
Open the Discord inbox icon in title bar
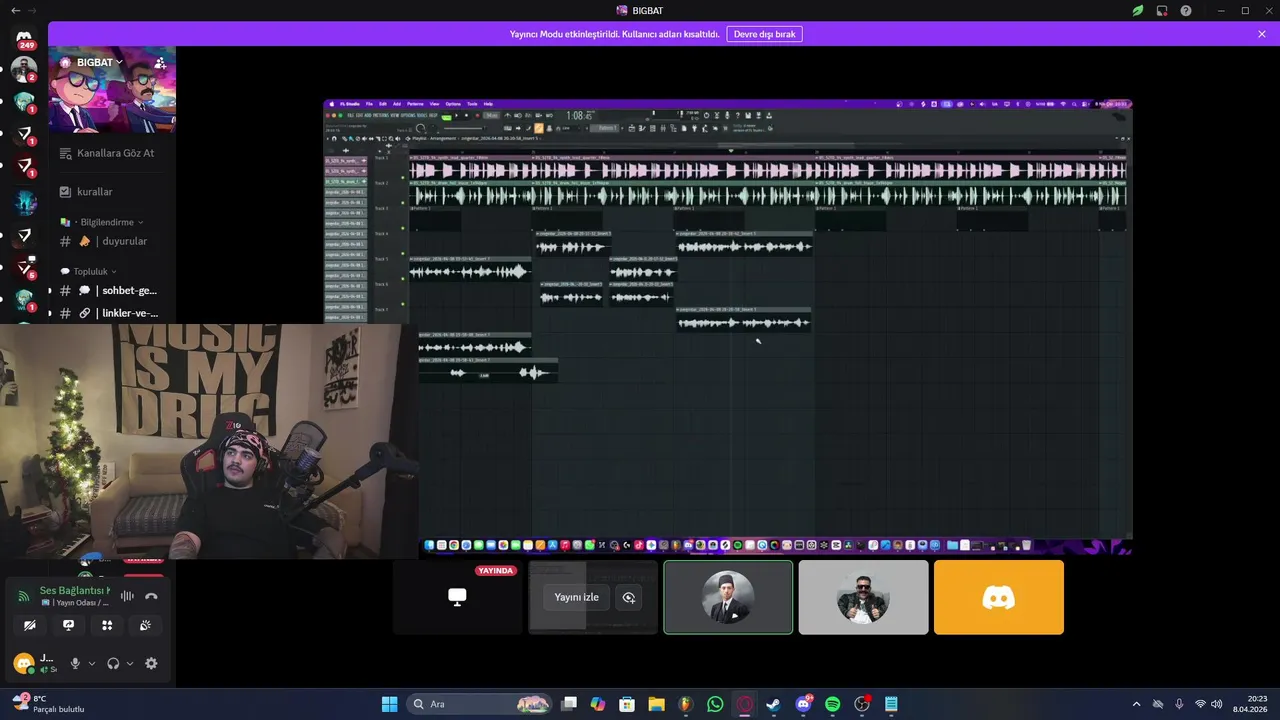[1162, 10]
